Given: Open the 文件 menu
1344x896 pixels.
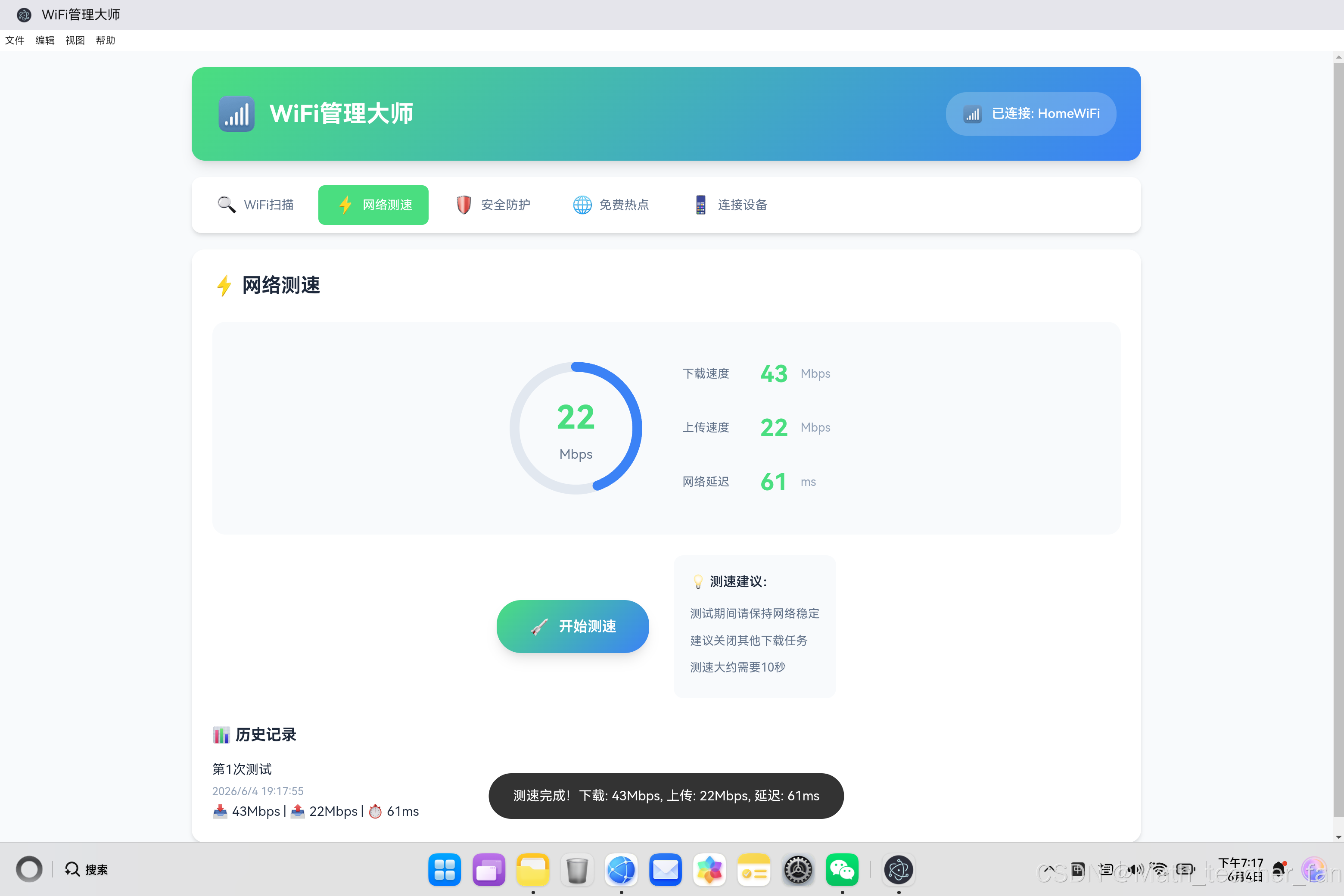Looking at the screenshot, I should [x=15, y=40].
